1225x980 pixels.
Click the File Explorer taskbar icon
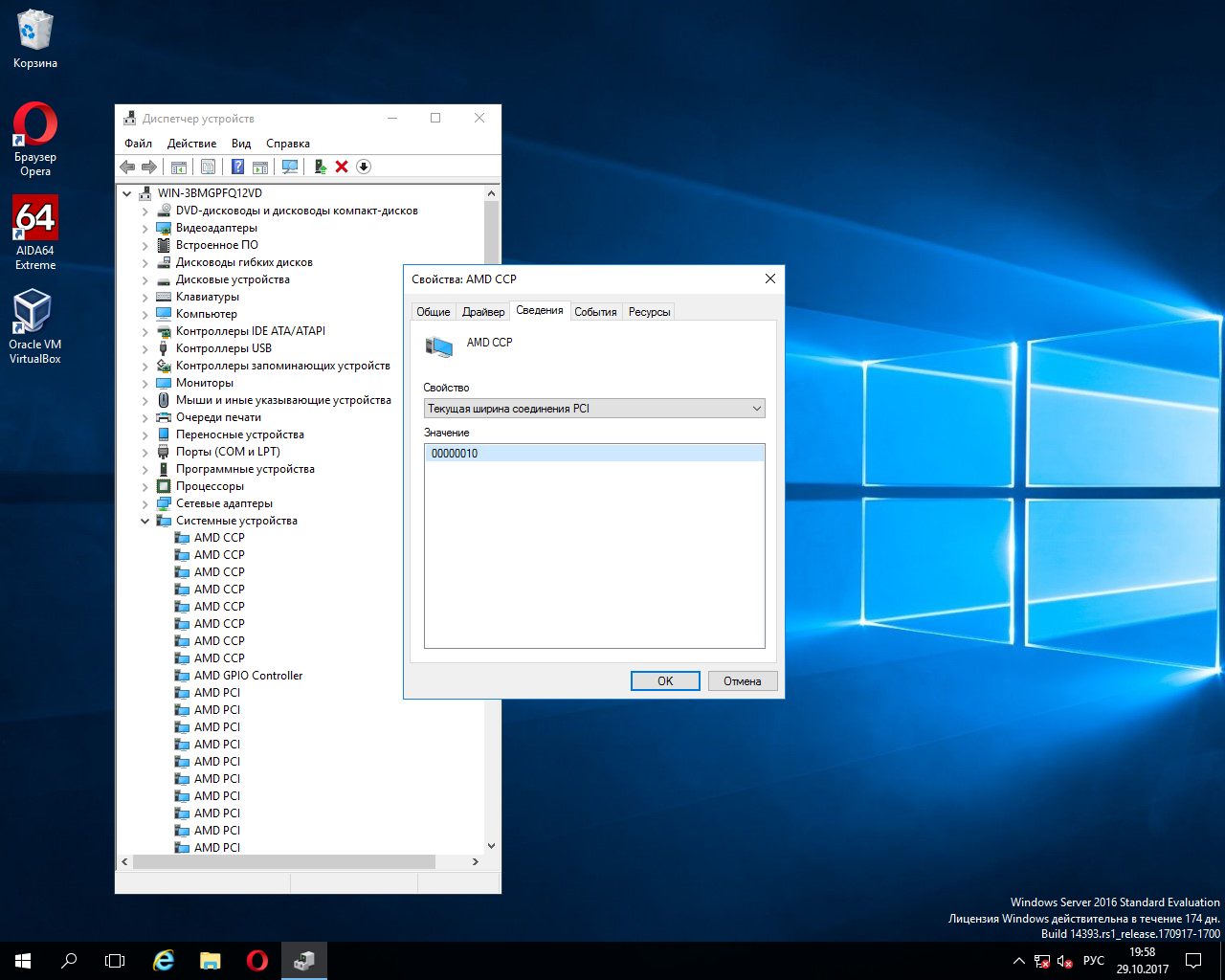(x=211, y=960)
